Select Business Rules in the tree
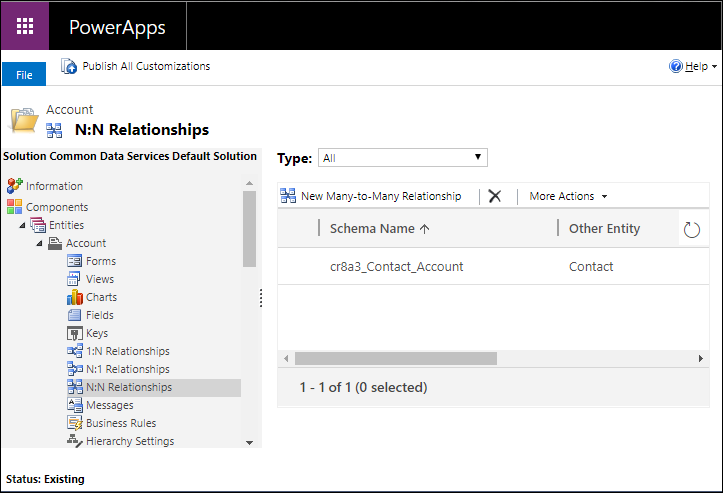 pyautogui.click(x=121, y=423)
